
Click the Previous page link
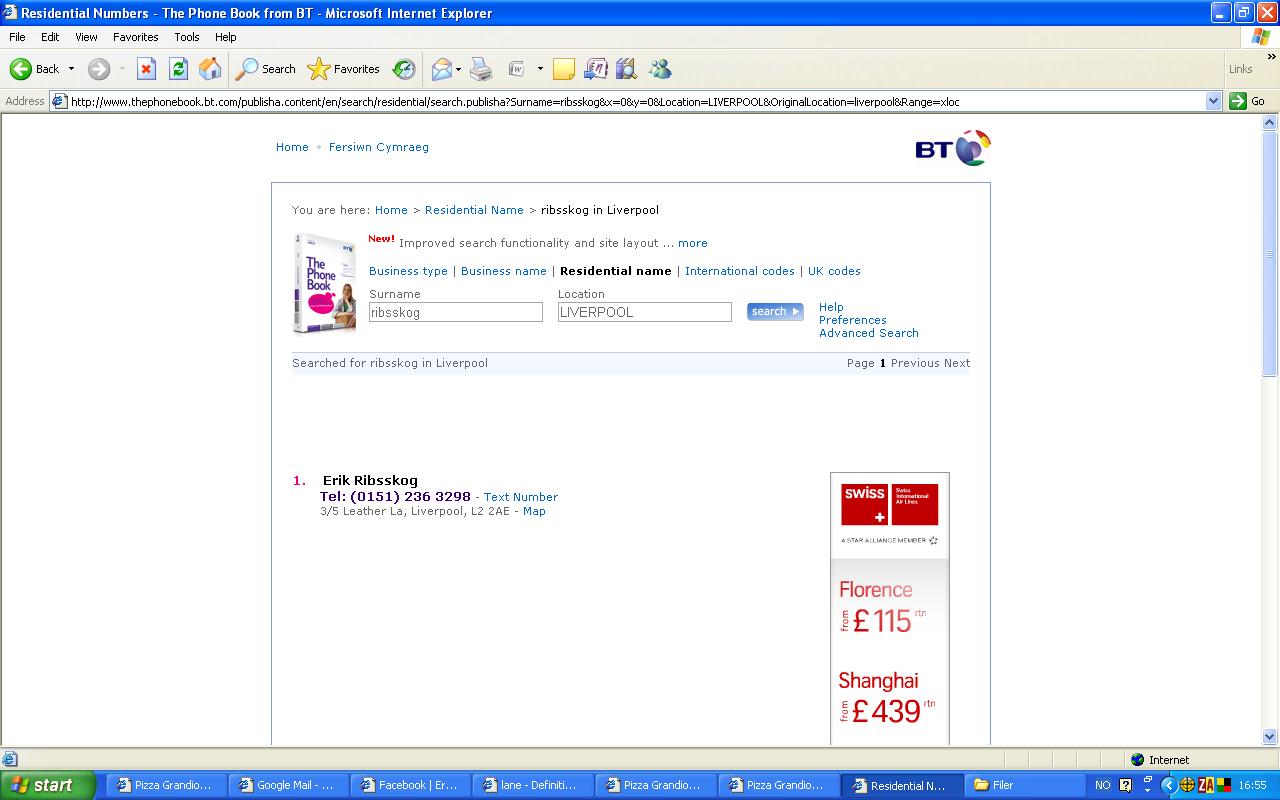915,363
